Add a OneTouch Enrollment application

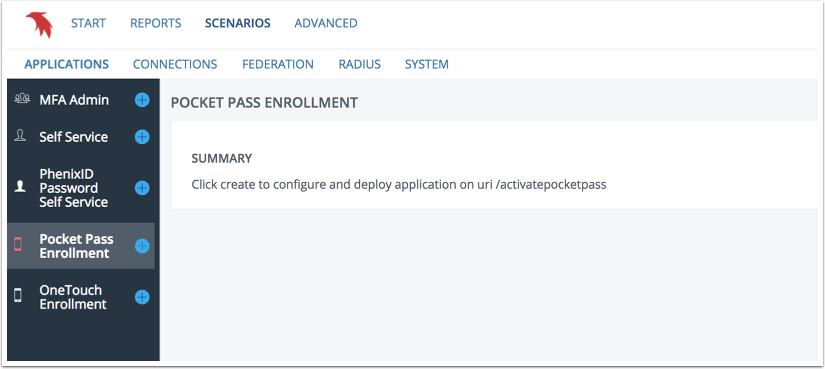(x=142, y=297)
